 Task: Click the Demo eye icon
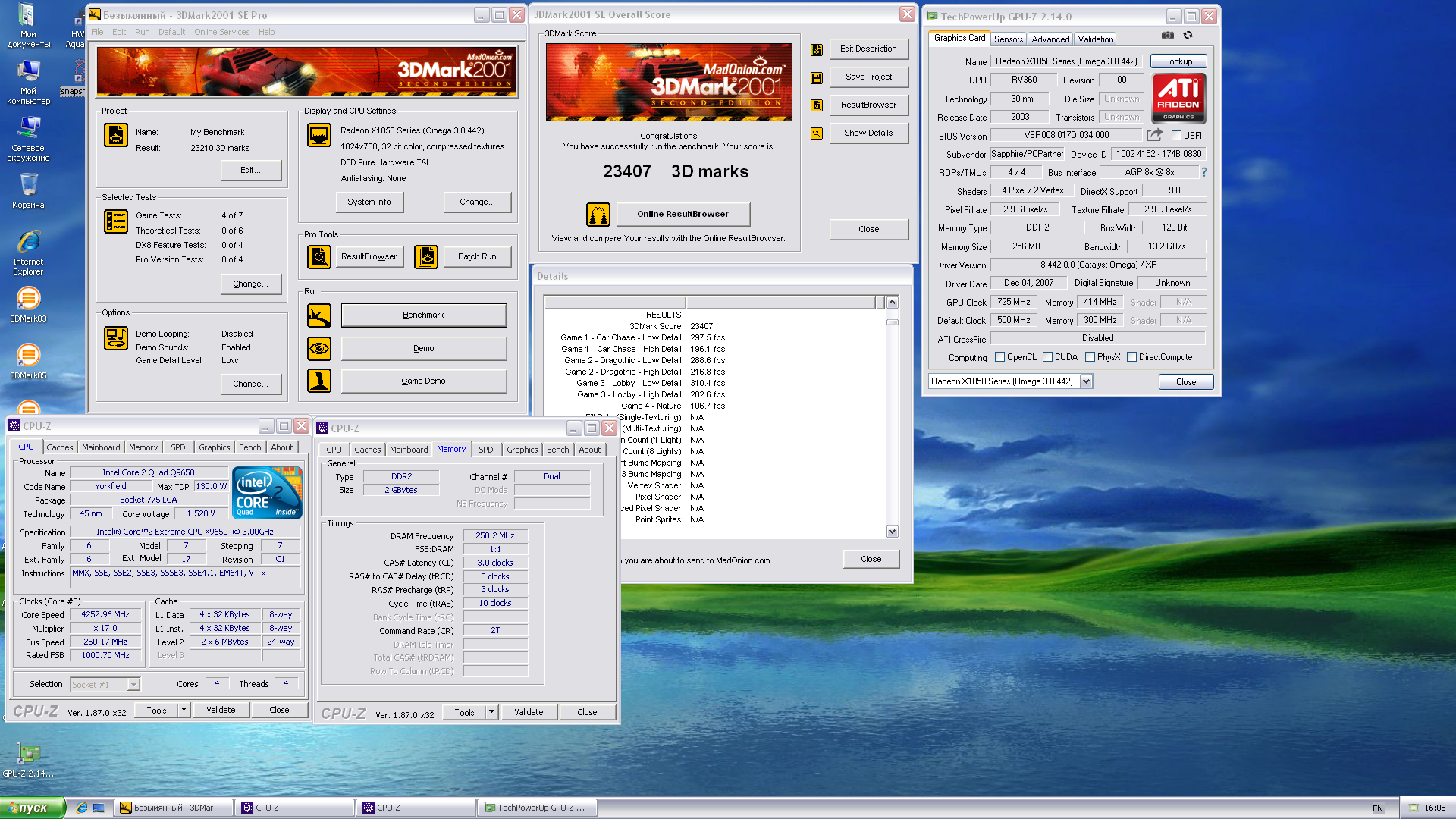(319, 349)
